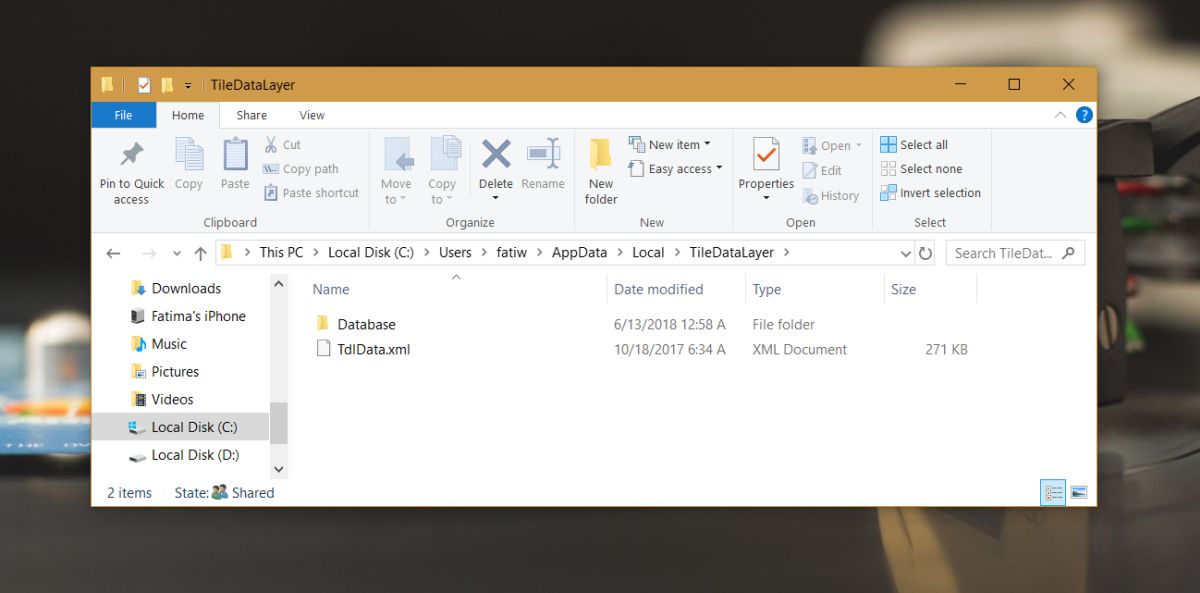Click Invert selection

pyautogui.click(x=930, y=193)
